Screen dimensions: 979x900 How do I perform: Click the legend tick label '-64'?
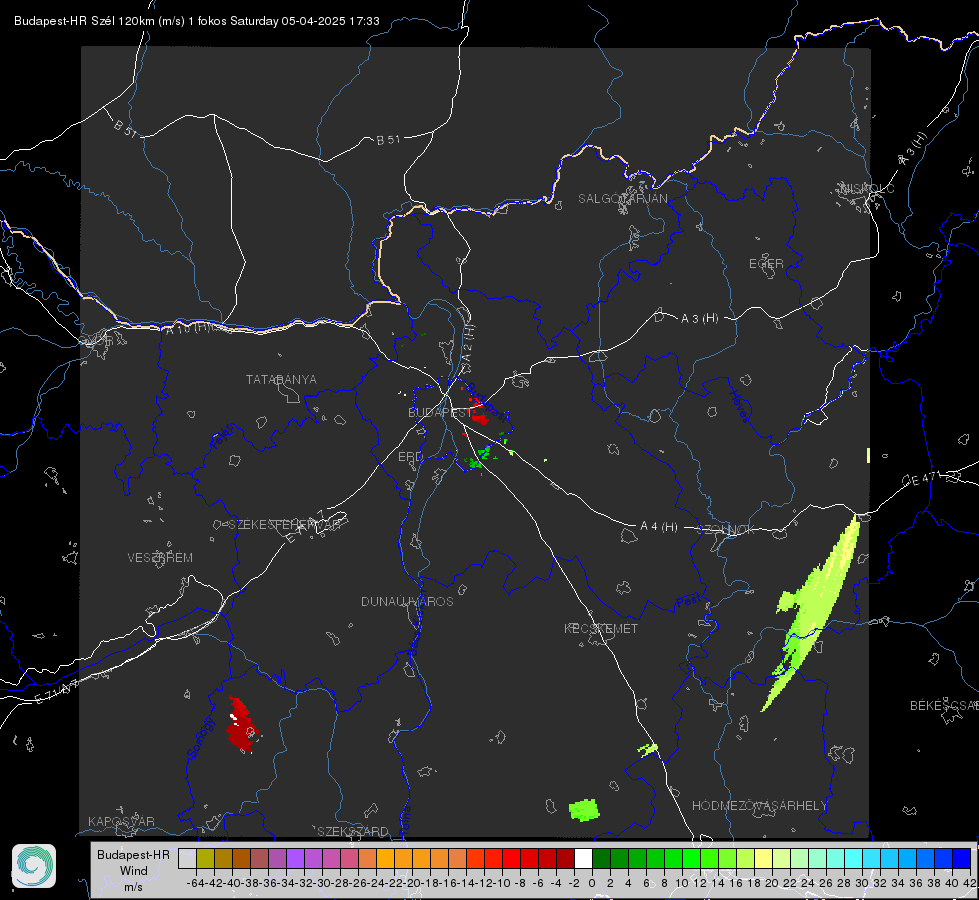[196, 883]
